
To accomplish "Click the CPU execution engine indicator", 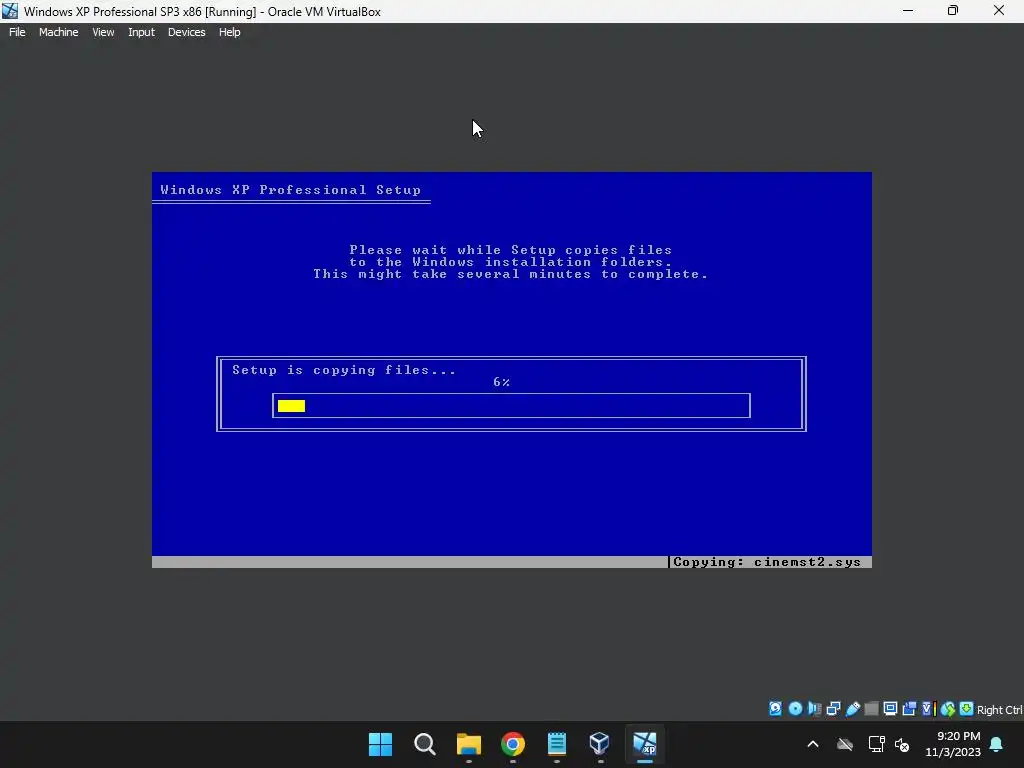I will pyautogui.click(x=928, y=709).
